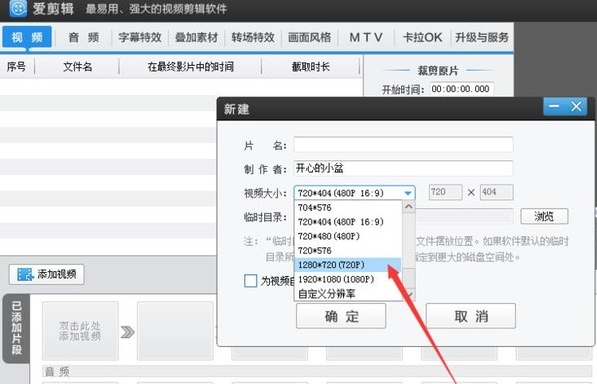Expand the 视频大小 dropdown arrow
The image size is (597, 384).
(408, 193)
